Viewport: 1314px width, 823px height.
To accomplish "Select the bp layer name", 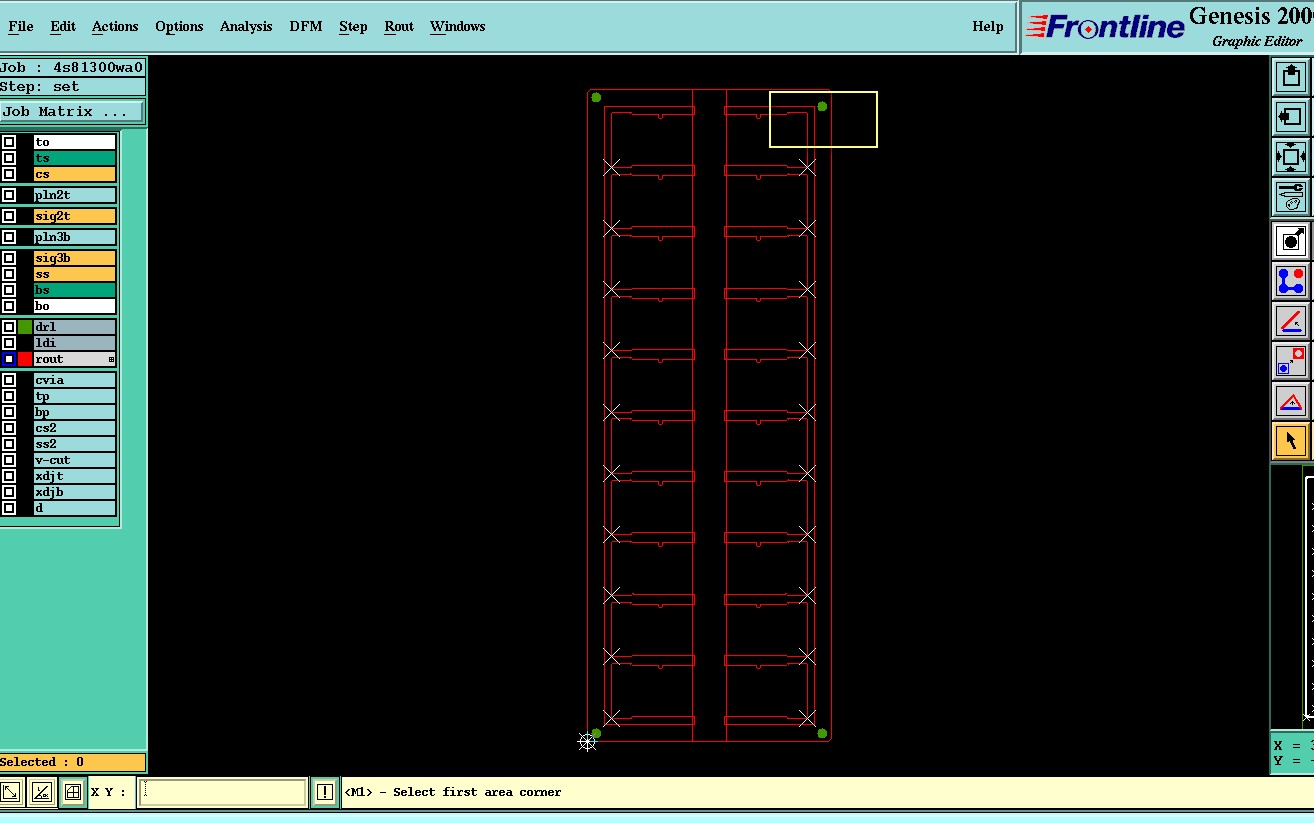I will (75, 412).
